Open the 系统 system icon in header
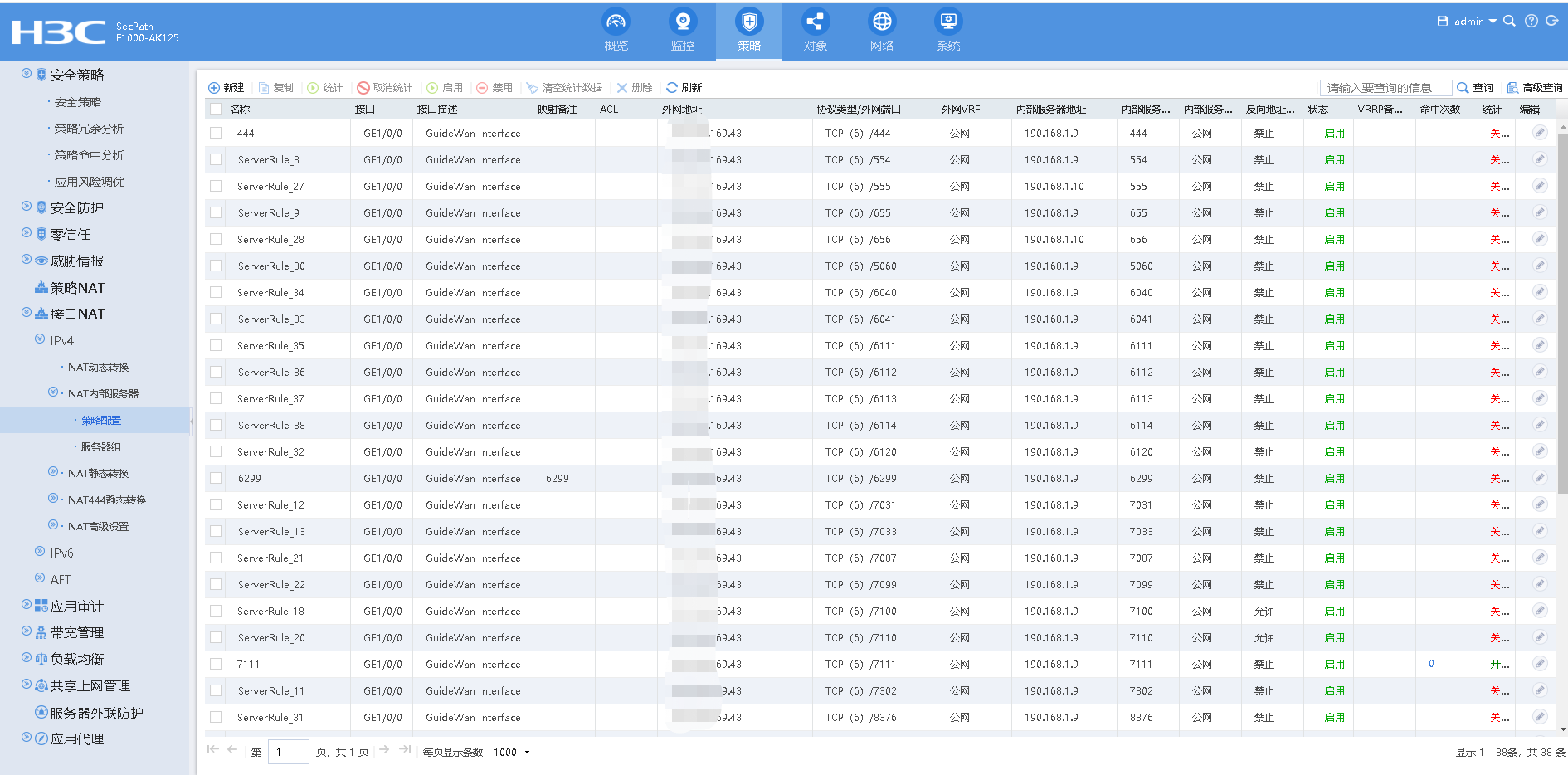1568x775 pixels. [947, 22]
